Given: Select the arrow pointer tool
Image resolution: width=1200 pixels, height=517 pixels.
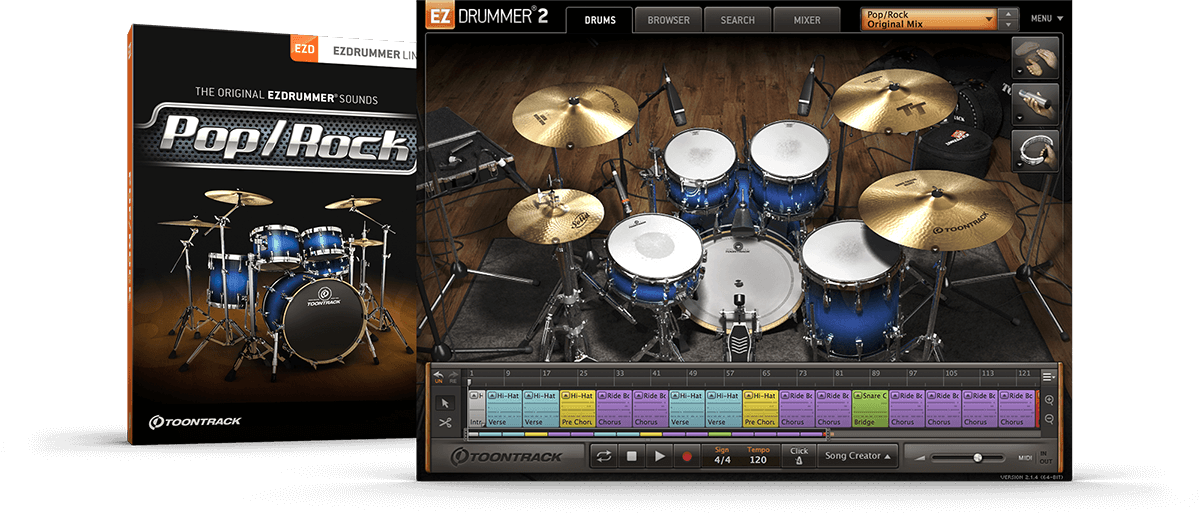Looking at the screenshot, I should [445, 403].
